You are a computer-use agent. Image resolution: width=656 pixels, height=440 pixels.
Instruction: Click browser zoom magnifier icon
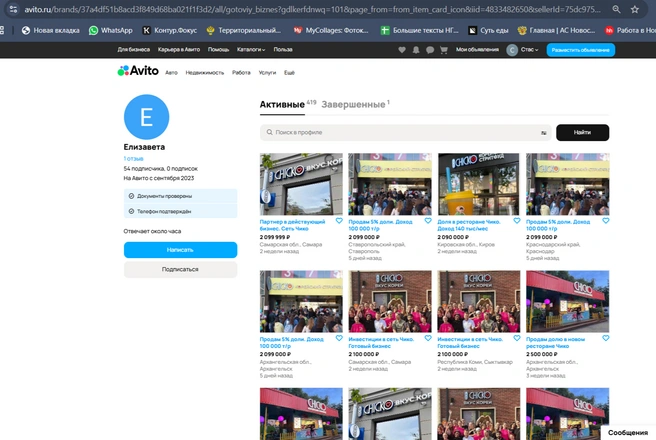[x=616, y=9]
